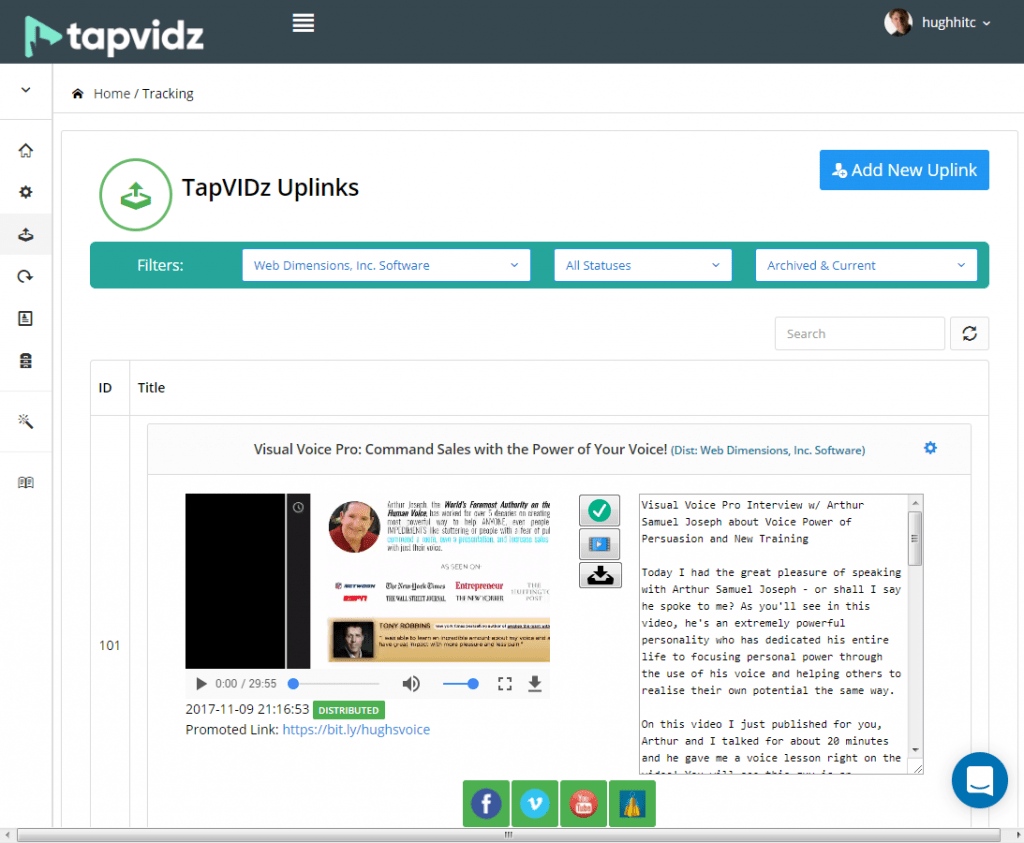Viewport: 1024px width, 843px height.
Task: Open the sidebar settings gear icon
Action: tap(25, 192)
